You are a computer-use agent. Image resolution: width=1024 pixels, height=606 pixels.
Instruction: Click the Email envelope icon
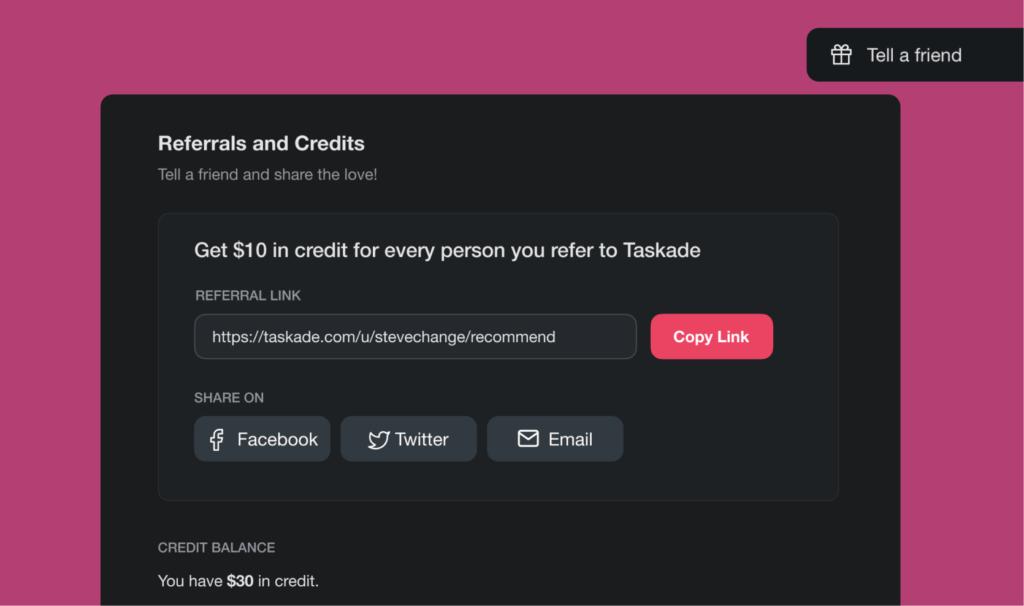[x=528, y=439]
